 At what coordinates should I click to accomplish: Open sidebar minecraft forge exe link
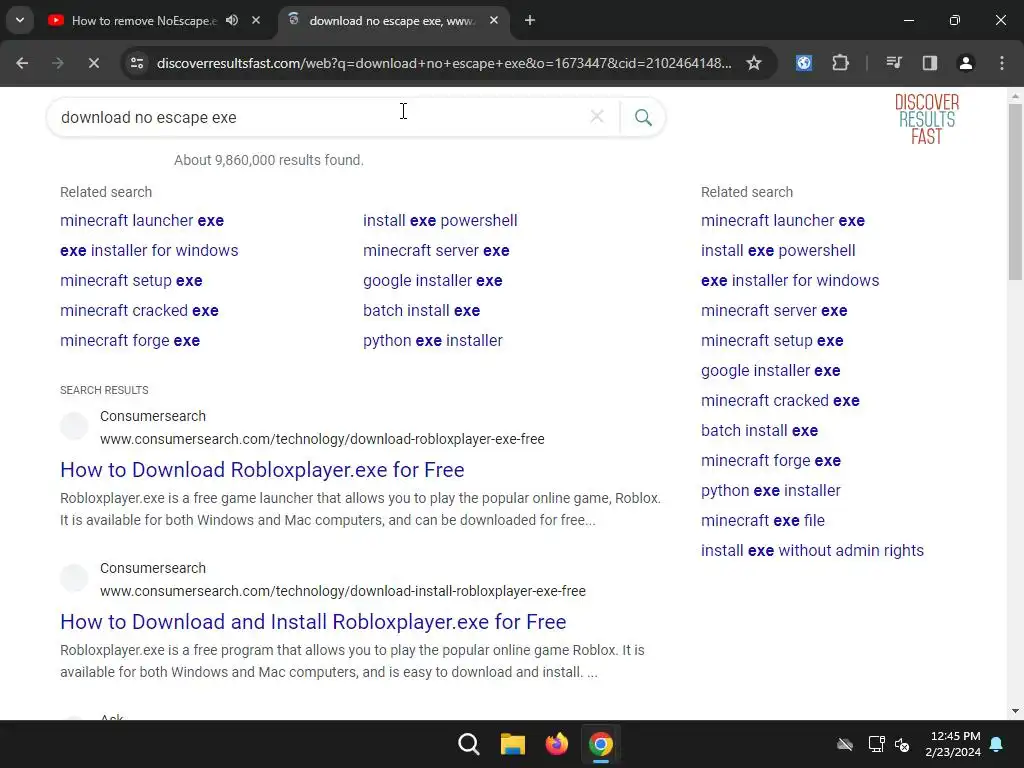(771, 461)
